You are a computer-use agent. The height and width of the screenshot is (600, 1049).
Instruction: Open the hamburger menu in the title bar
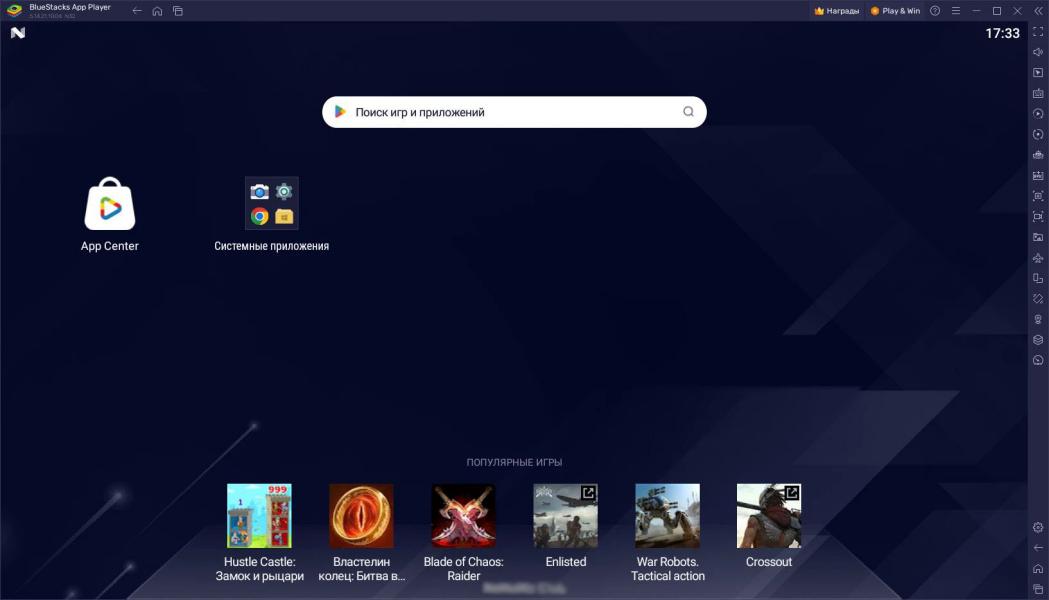[955, 11]
